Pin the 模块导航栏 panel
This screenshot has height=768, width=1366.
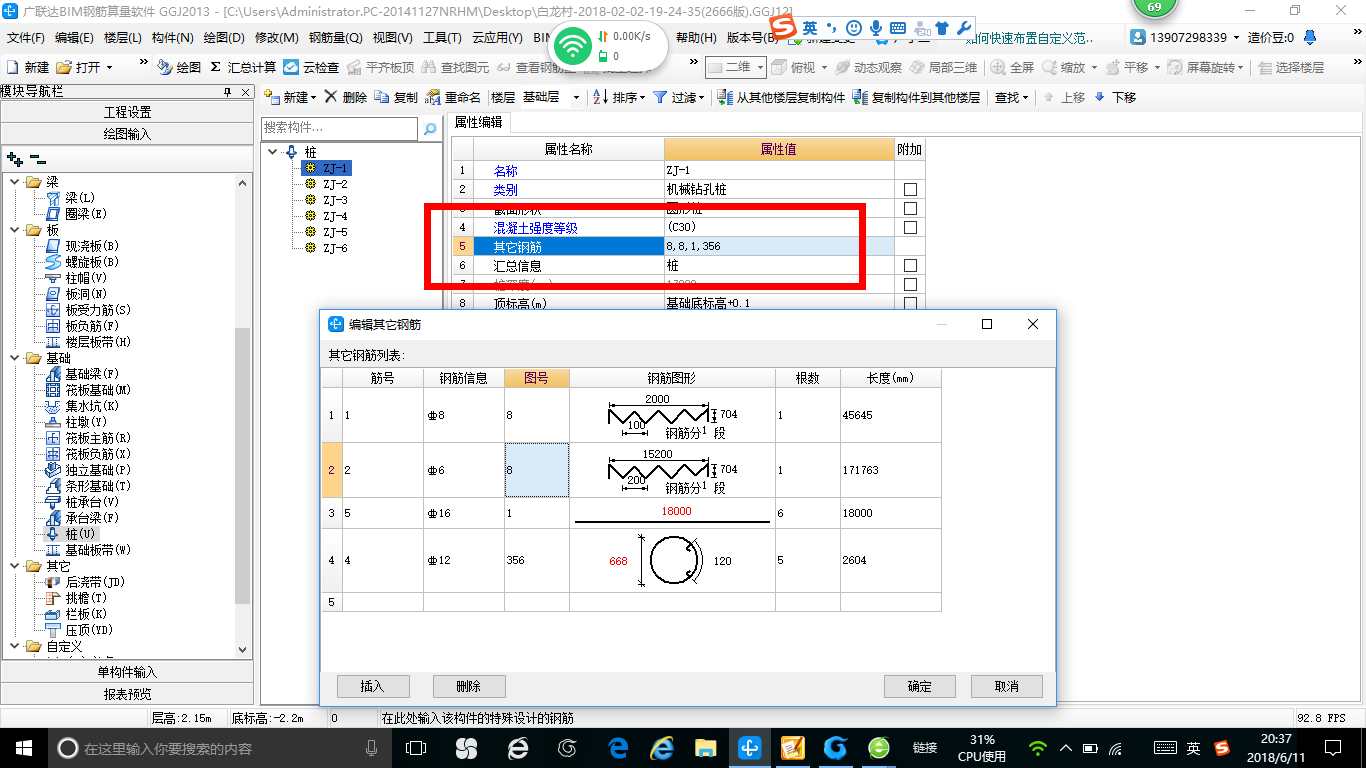pyautogui.click(x=227, y=91)
